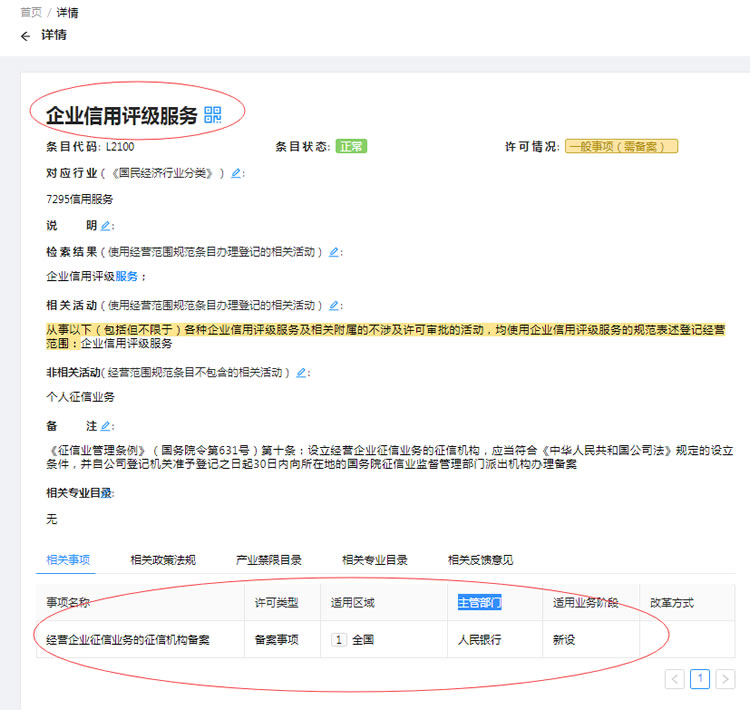This screenshot has height=710, width=750.
Task: Edit the 非相关活动 section pencil icon
Action: click(x=301, y=372)
